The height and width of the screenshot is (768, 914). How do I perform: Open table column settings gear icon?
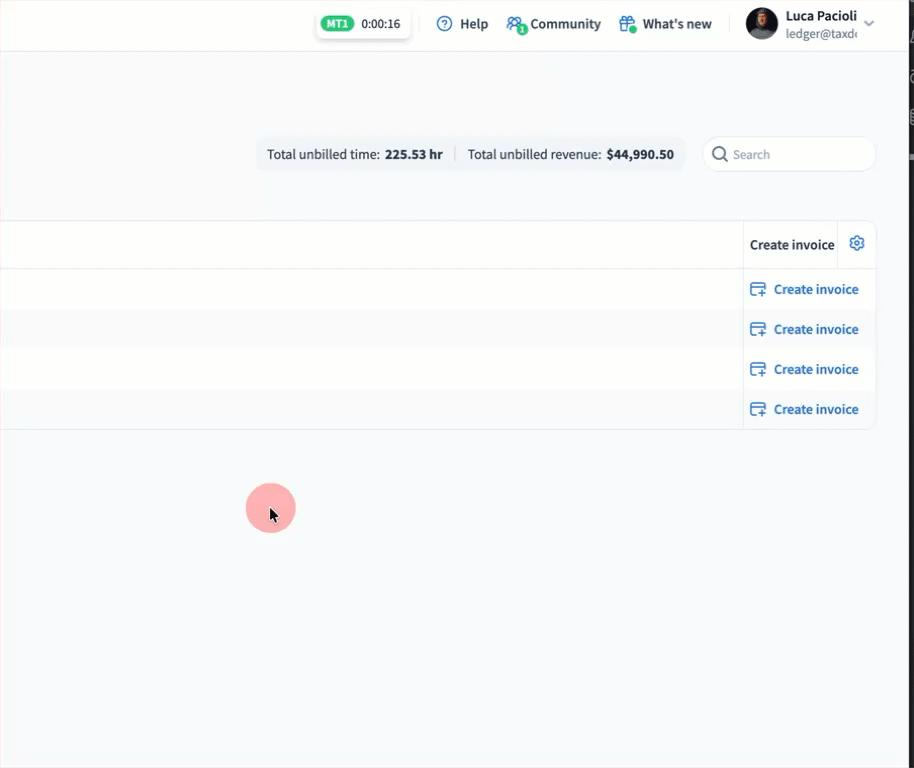point(856,243)
